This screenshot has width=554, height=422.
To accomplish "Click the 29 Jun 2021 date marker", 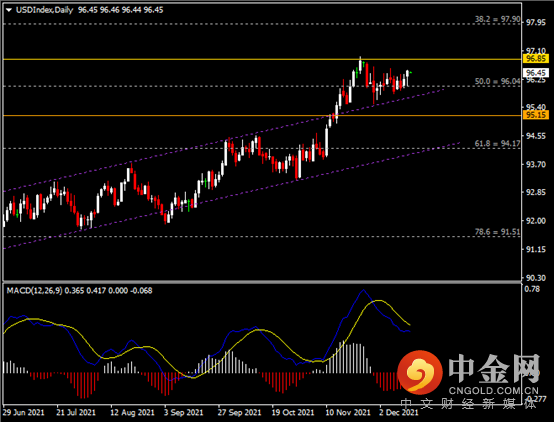I will 24,412.
